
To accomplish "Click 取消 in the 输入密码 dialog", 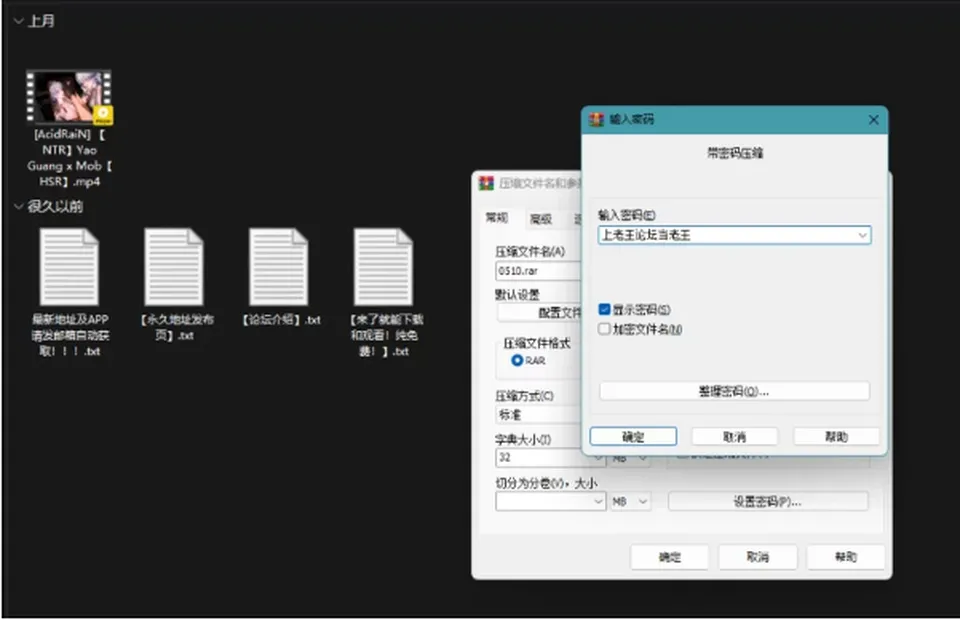I will click(x=735, y=436).
